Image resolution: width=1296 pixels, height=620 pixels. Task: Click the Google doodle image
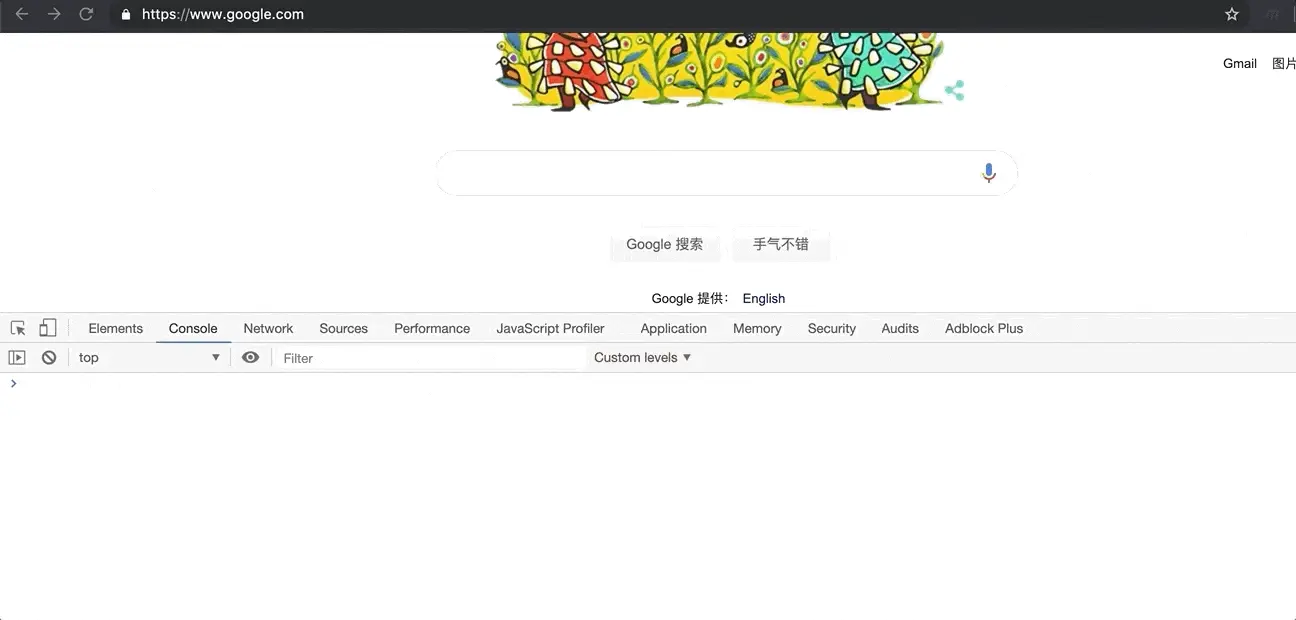tap(721, 71)
